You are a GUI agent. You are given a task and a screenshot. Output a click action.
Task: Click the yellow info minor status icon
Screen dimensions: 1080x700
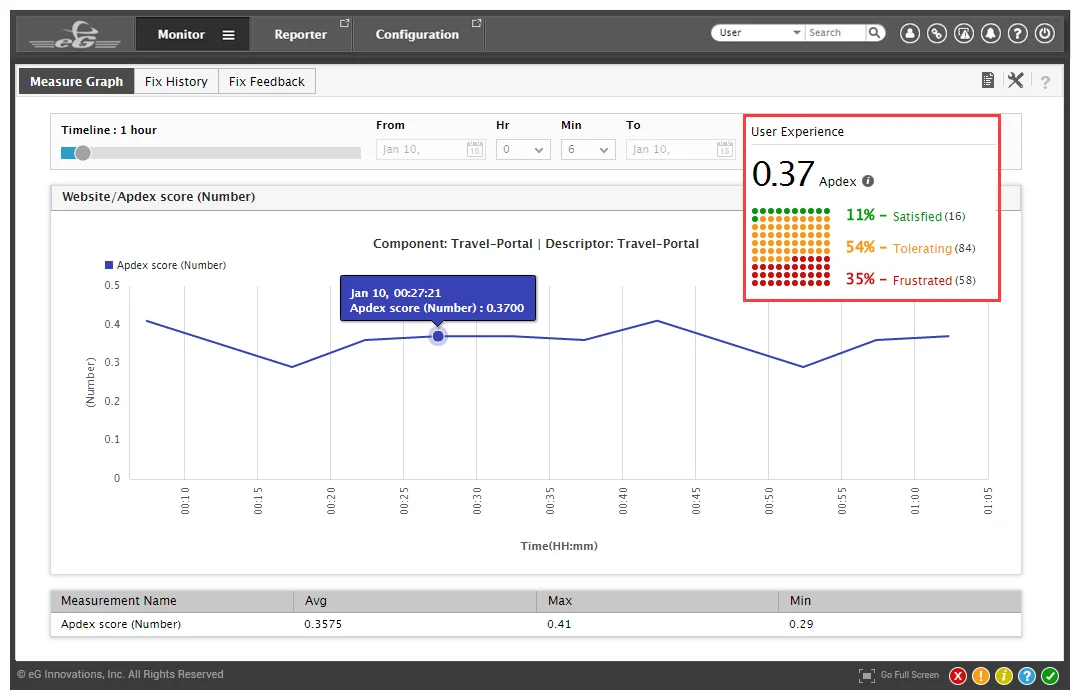click(x=1004, y=676)
